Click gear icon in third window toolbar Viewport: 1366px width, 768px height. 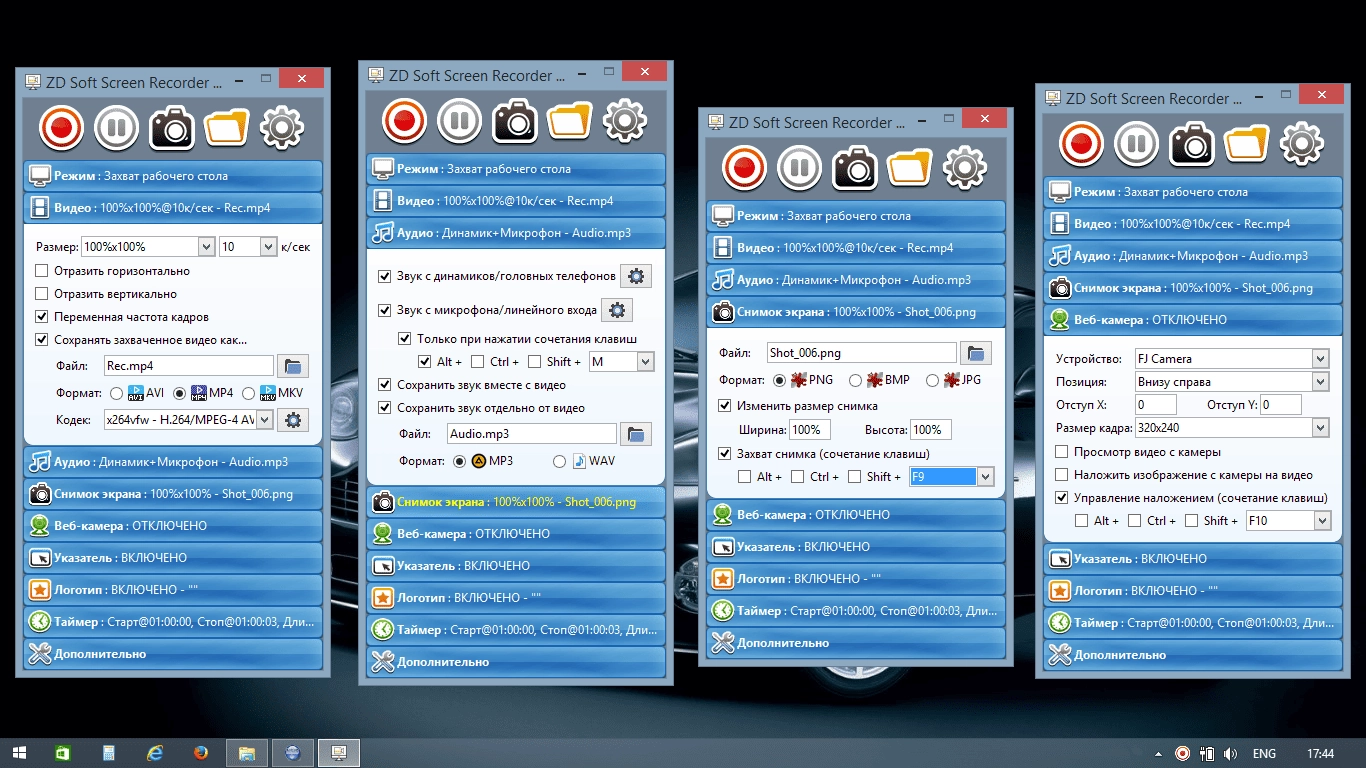tap(965, 167)
